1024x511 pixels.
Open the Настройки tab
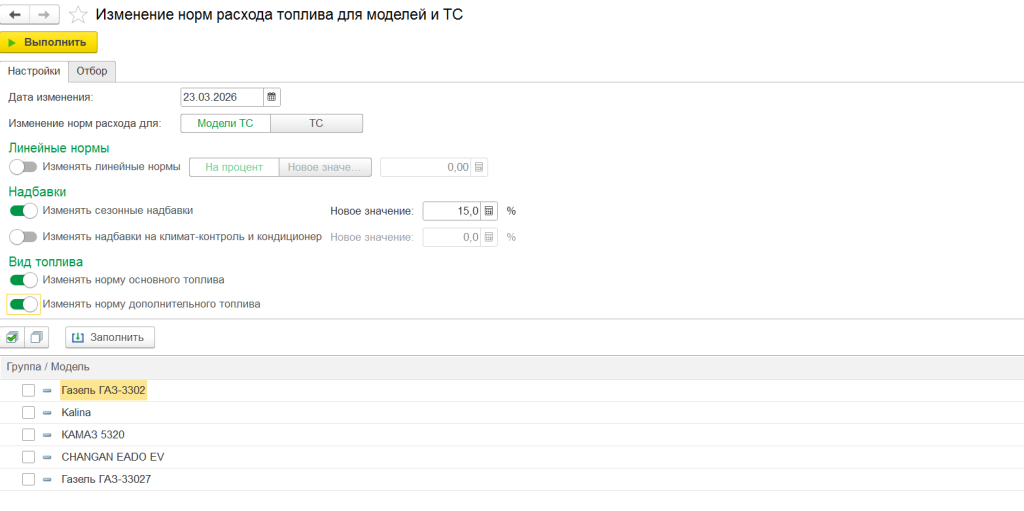pyautogui.click(x=34, y=71)
